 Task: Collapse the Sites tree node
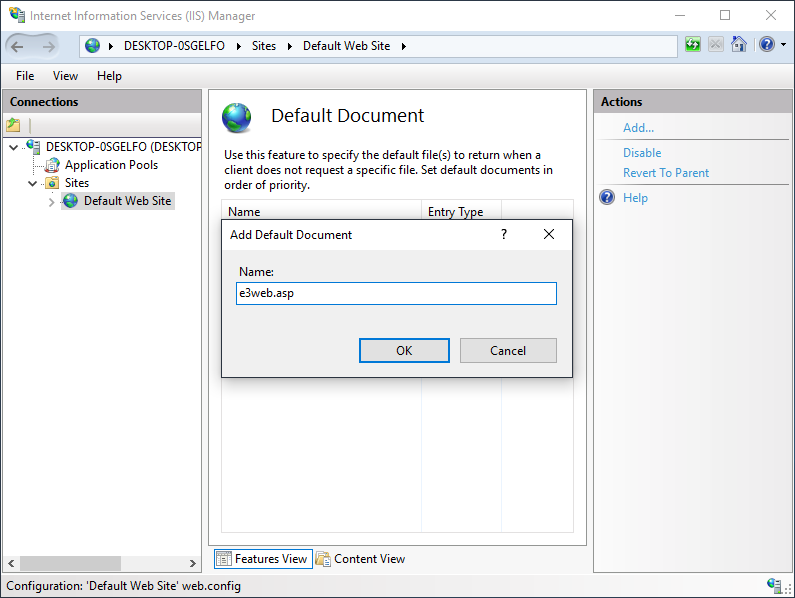(x=33, y=184)
